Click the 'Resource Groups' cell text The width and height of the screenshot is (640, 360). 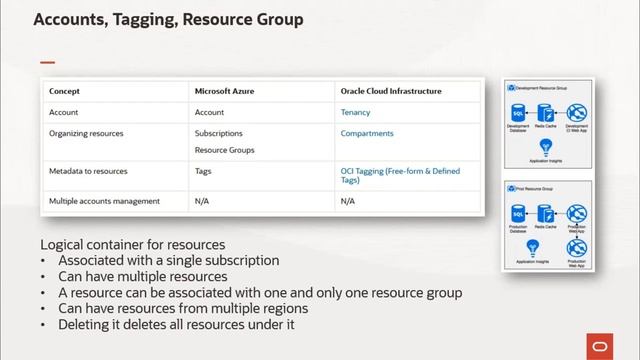click(224, 150)
